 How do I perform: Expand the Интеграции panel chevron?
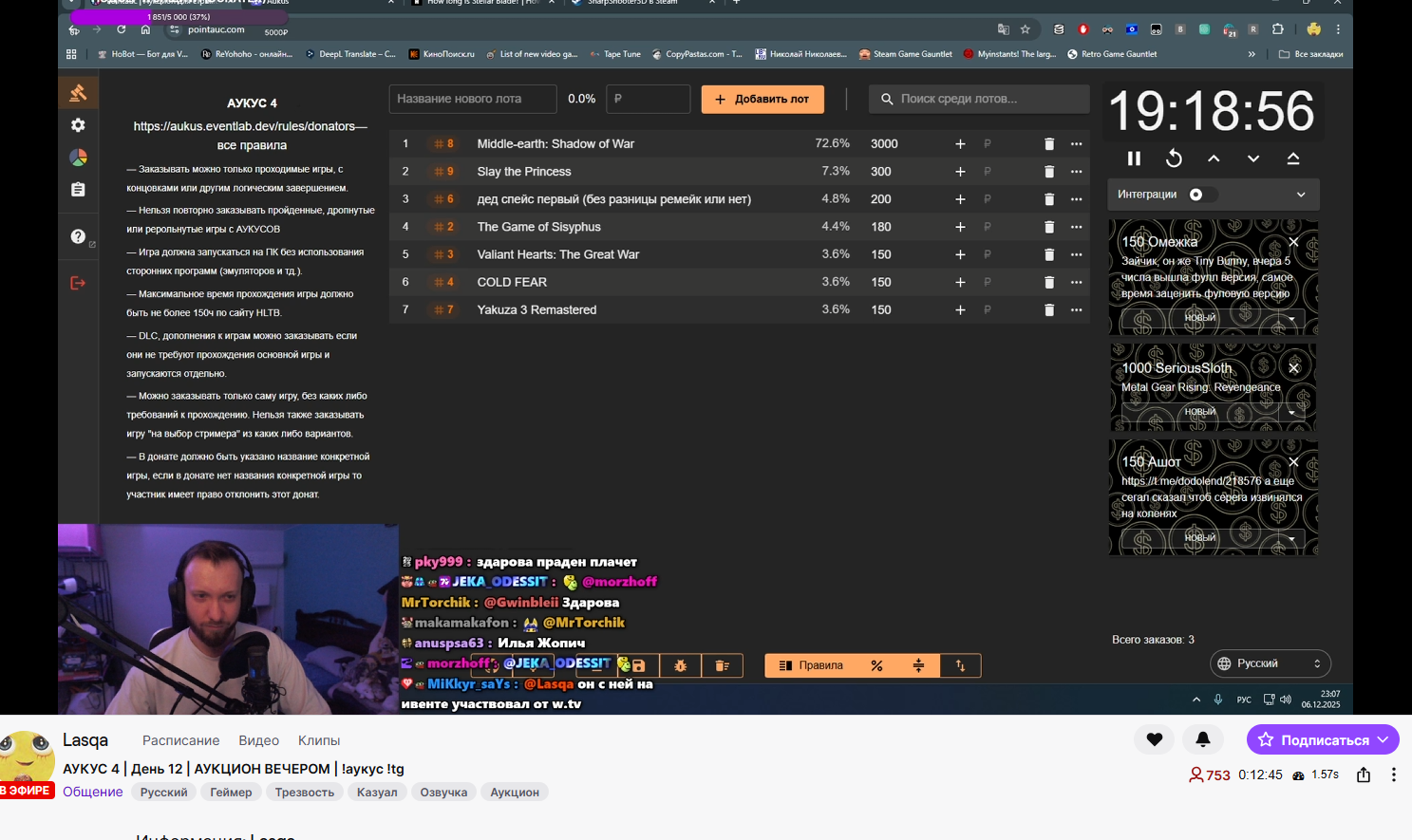(x=1301, y=195)
